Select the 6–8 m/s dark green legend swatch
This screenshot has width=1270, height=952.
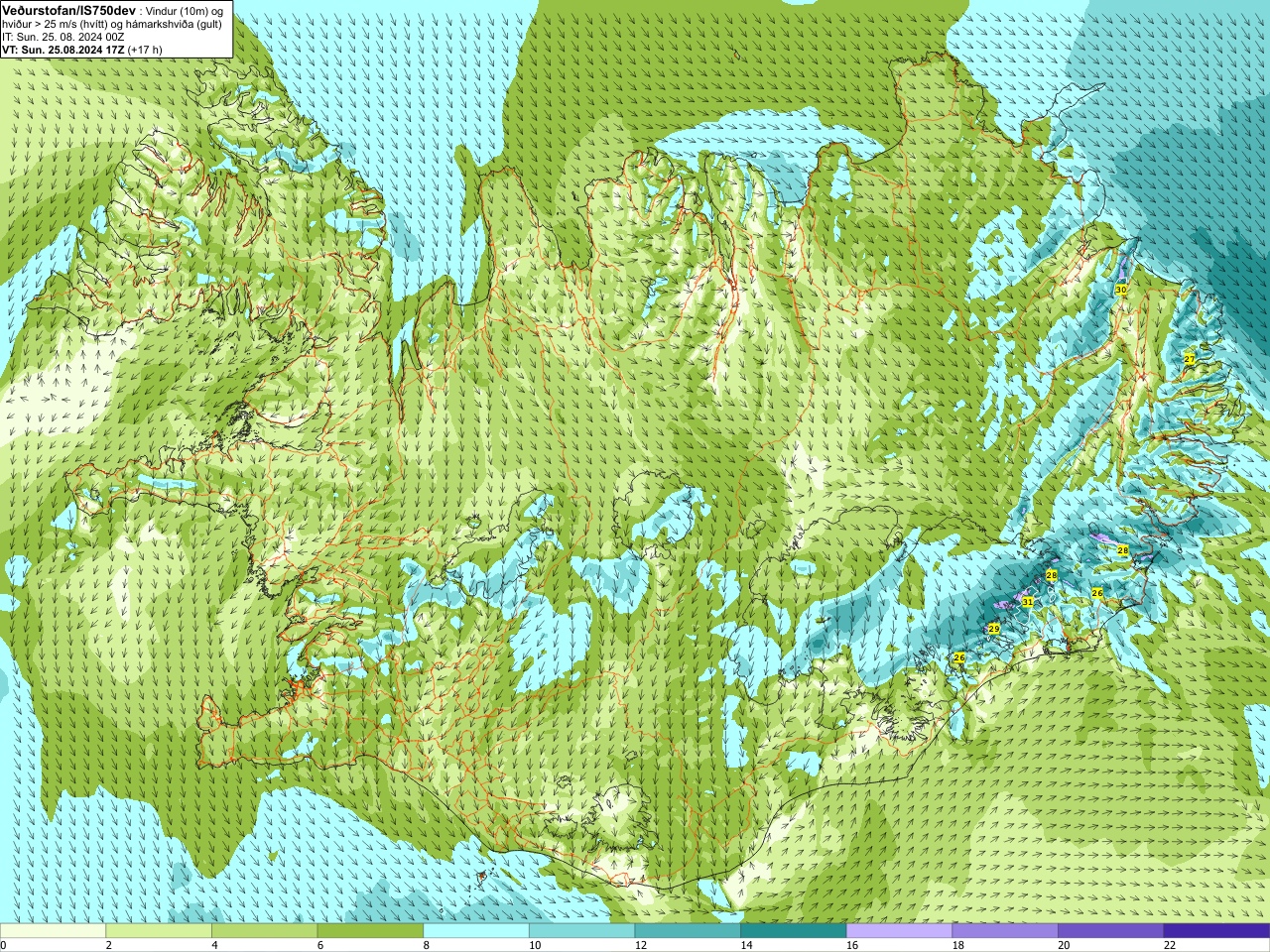(x=370, y=931)
